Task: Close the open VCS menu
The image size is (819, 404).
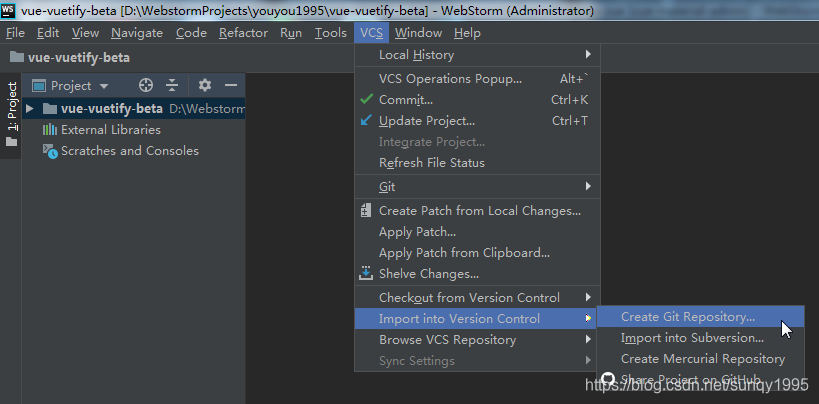Action: pyautogui.click(x=371, y=33)
